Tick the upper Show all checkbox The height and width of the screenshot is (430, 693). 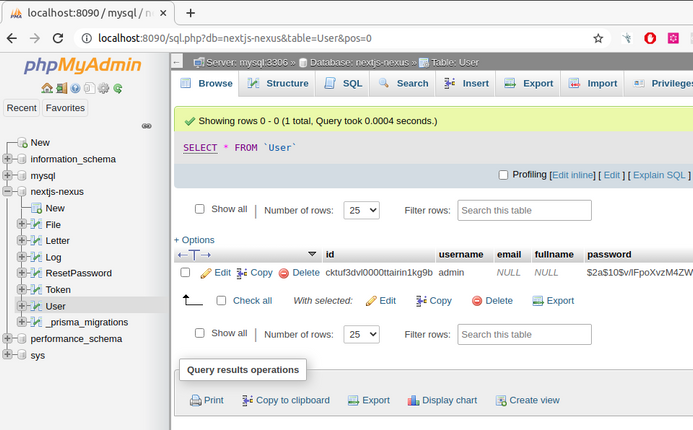[200, 209]
